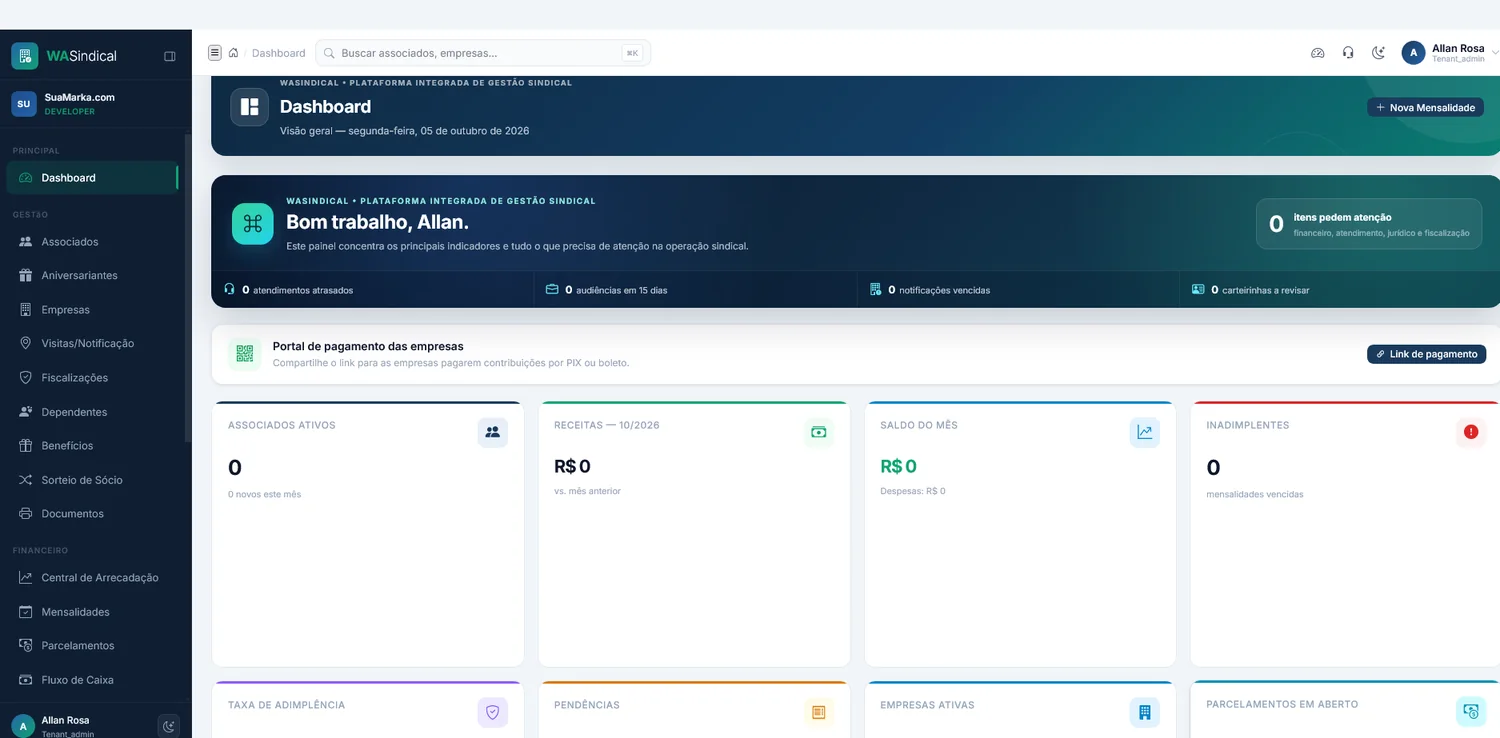This screenshot has width=1500, height=738.
Task: Open Sorteio de Sócio in the sidebar
Action: (x=92, y=480)
